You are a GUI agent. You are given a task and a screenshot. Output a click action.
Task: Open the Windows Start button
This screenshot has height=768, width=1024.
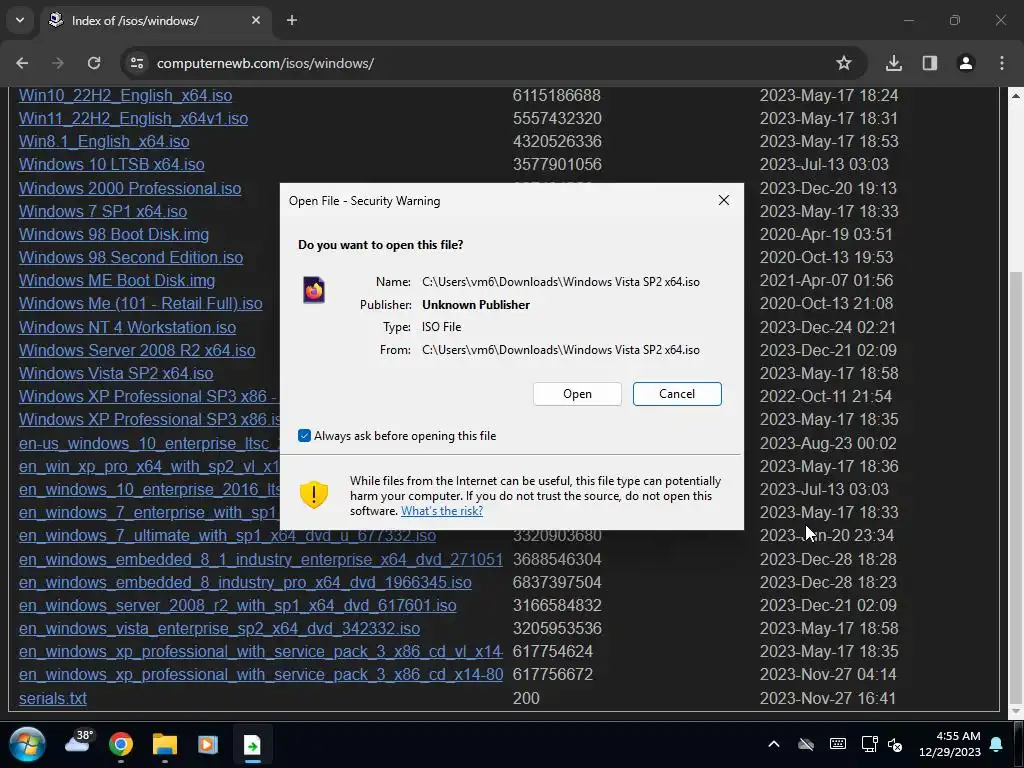click(x=27, y=744)
